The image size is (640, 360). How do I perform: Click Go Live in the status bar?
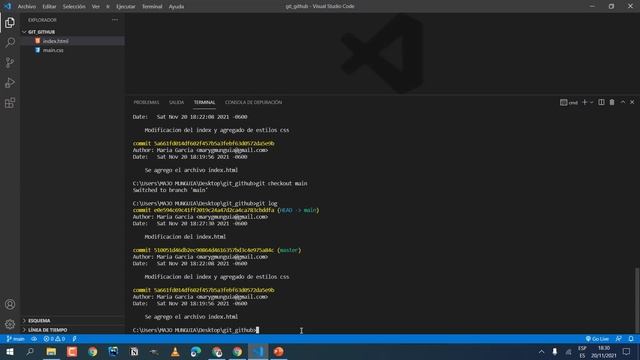[x=597, y=339]
